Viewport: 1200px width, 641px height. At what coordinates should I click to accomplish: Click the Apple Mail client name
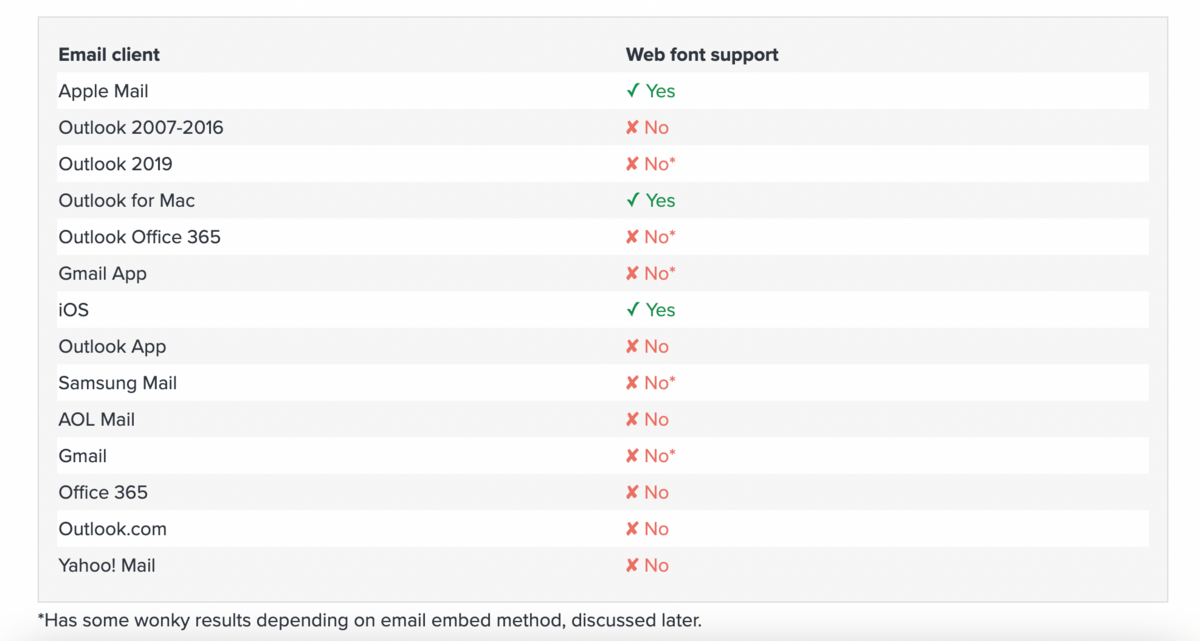click(103, 91)
